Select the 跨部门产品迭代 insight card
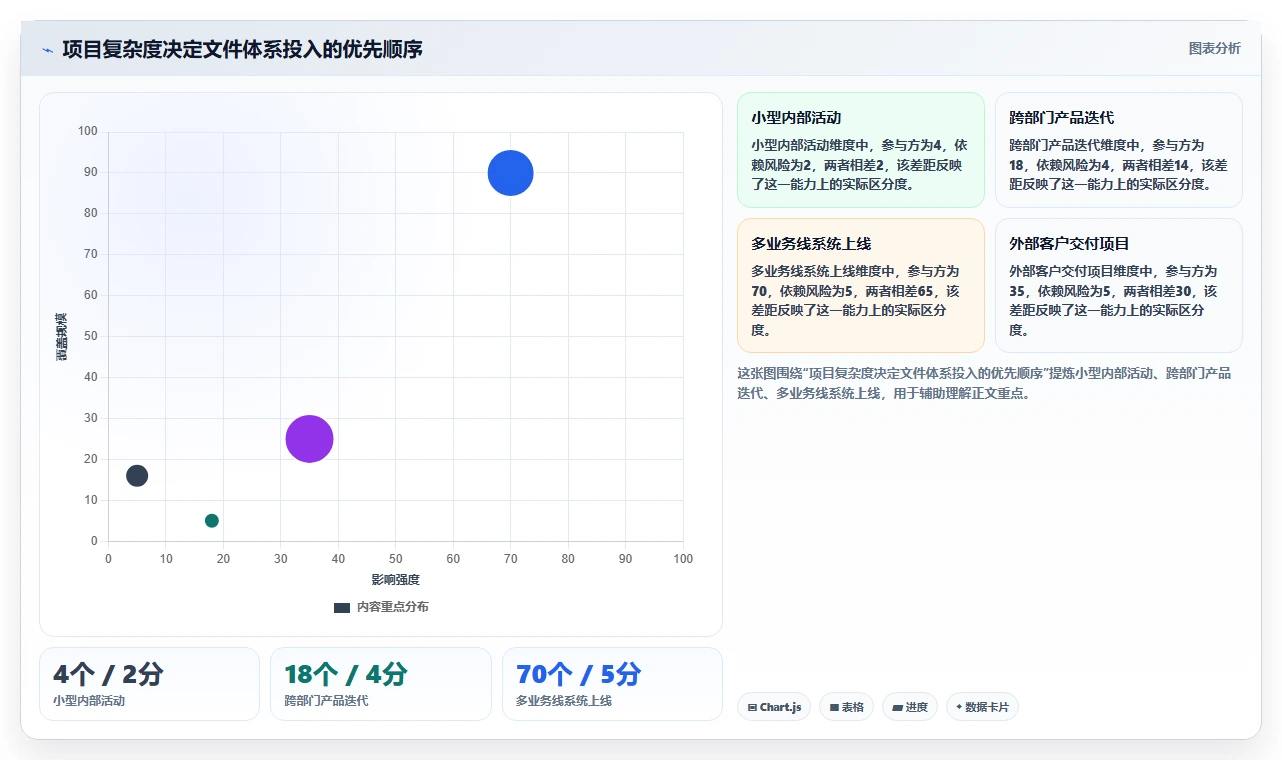 (x=1119, y=150)
